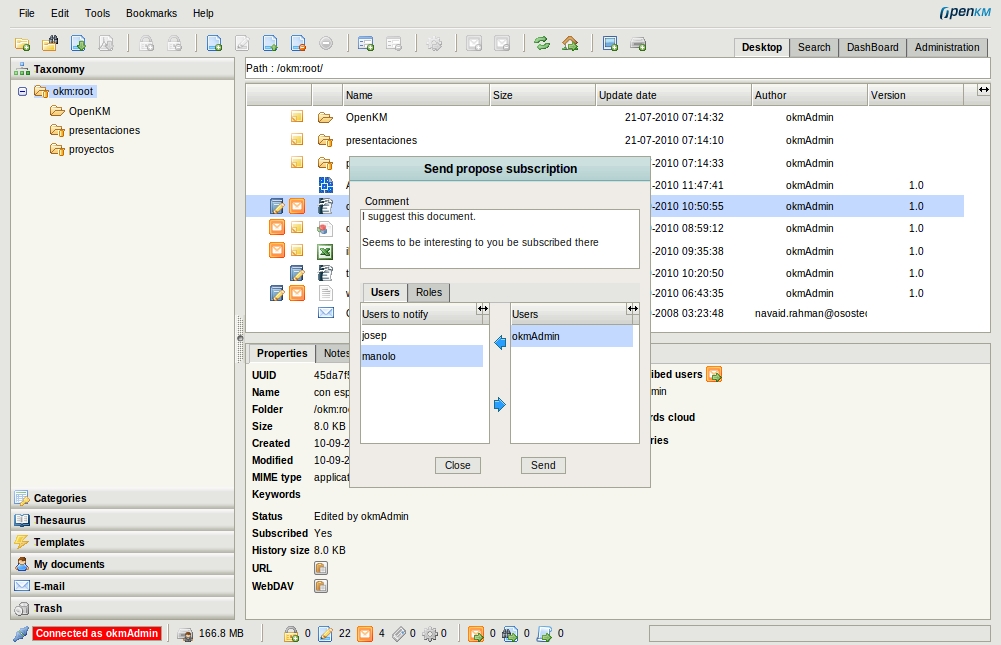The image size is (1001, 645).
Task: Select the OpenKM folder in tree
Action: tap(89, 111)
